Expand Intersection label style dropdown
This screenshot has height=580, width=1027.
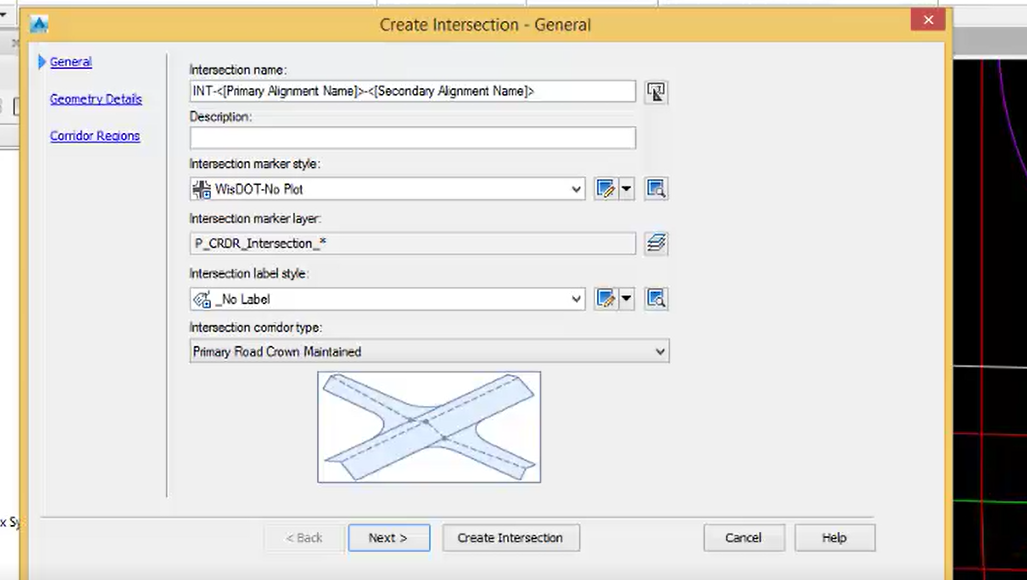(576, 299)
